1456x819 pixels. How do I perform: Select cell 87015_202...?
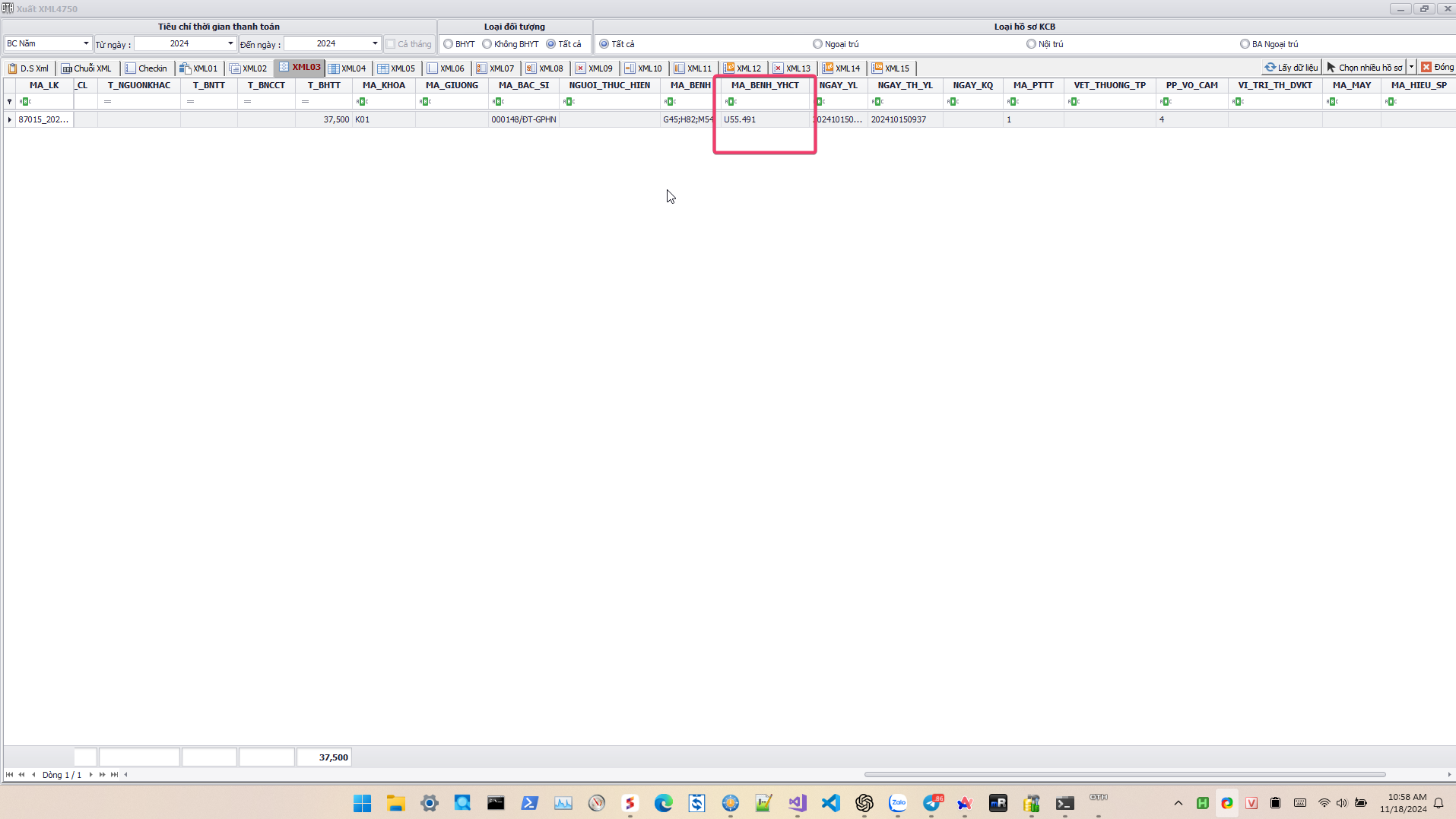point(44,119)
